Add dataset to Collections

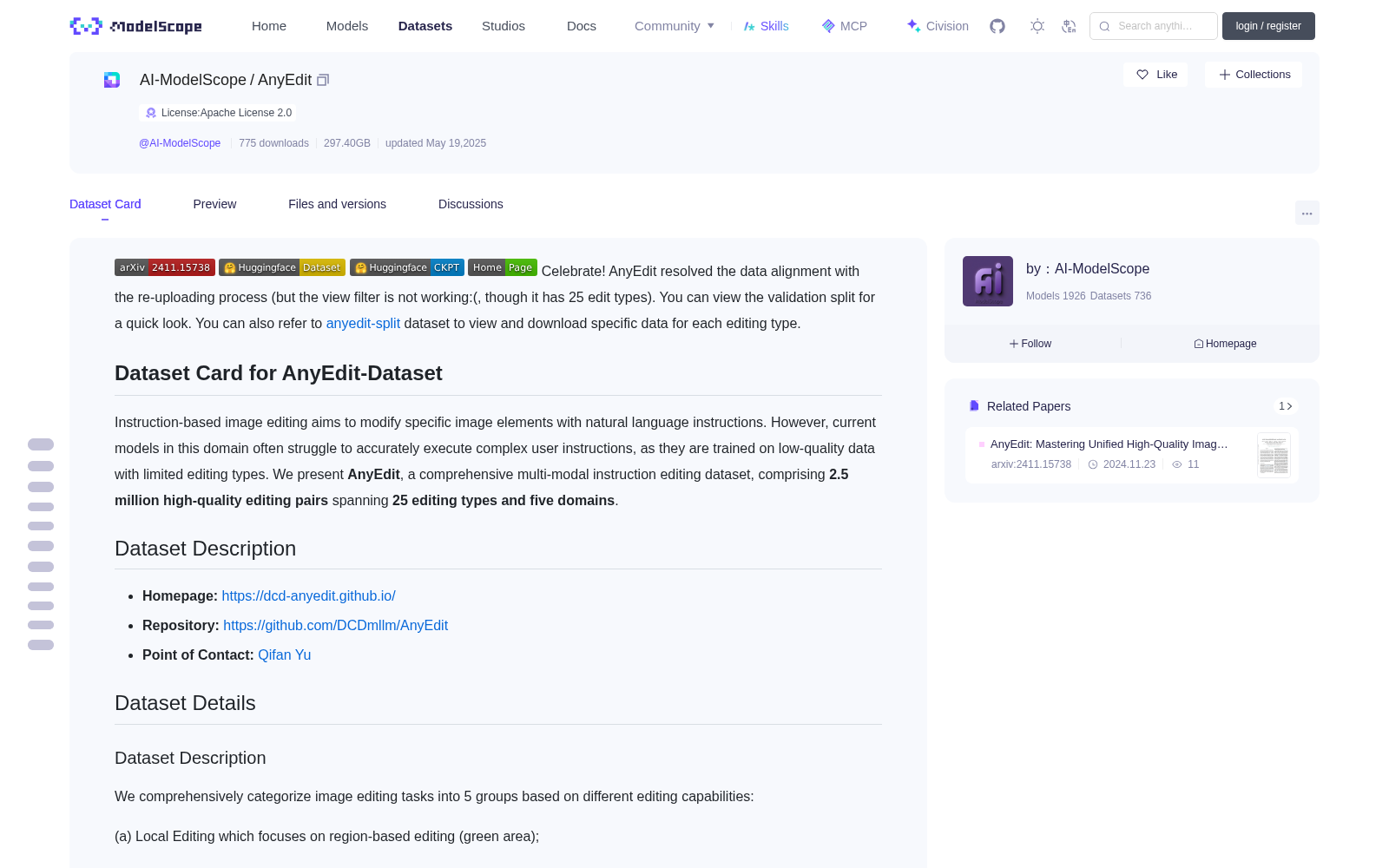[x=1254, y=75]
